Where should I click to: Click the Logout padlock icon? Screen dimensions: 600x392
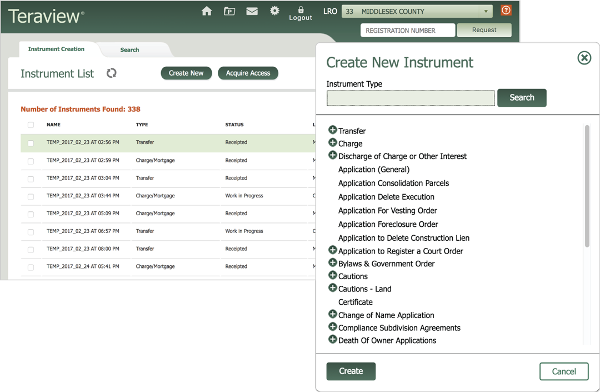pos(301,10)
